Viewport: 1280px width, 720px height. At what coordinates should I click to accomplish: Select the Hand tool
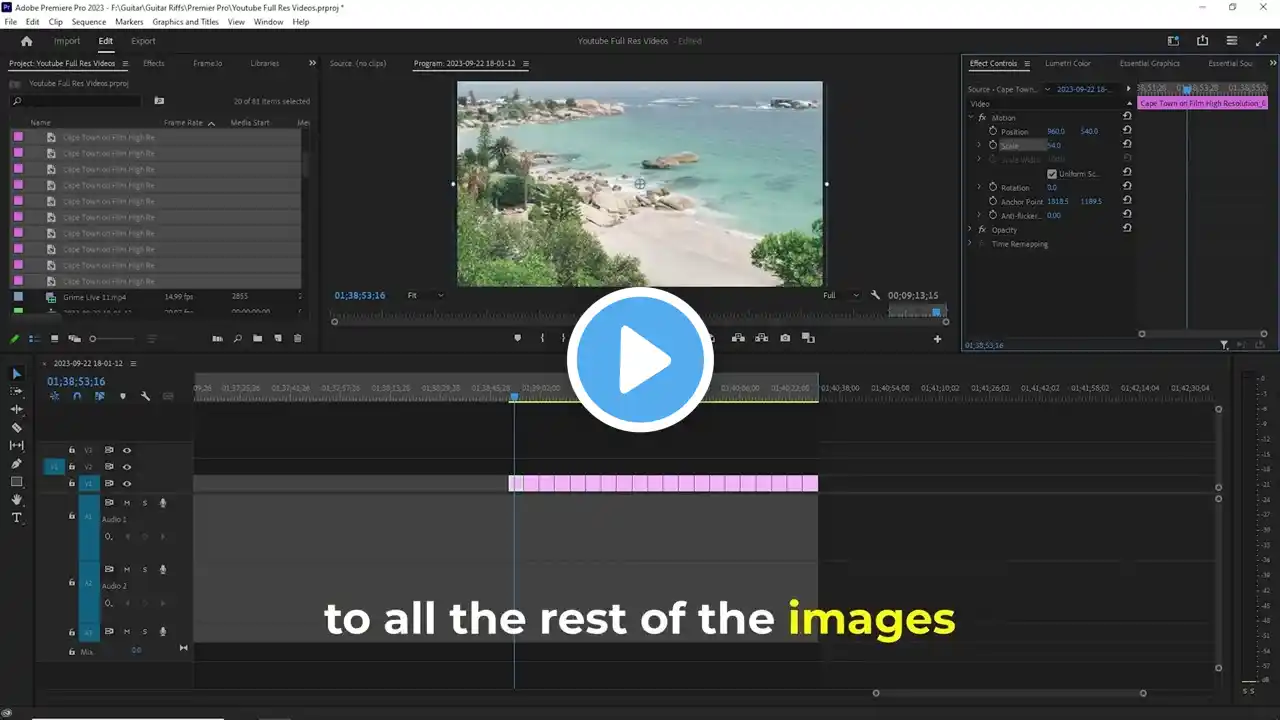pyautogui.click(x=16, y=499)
